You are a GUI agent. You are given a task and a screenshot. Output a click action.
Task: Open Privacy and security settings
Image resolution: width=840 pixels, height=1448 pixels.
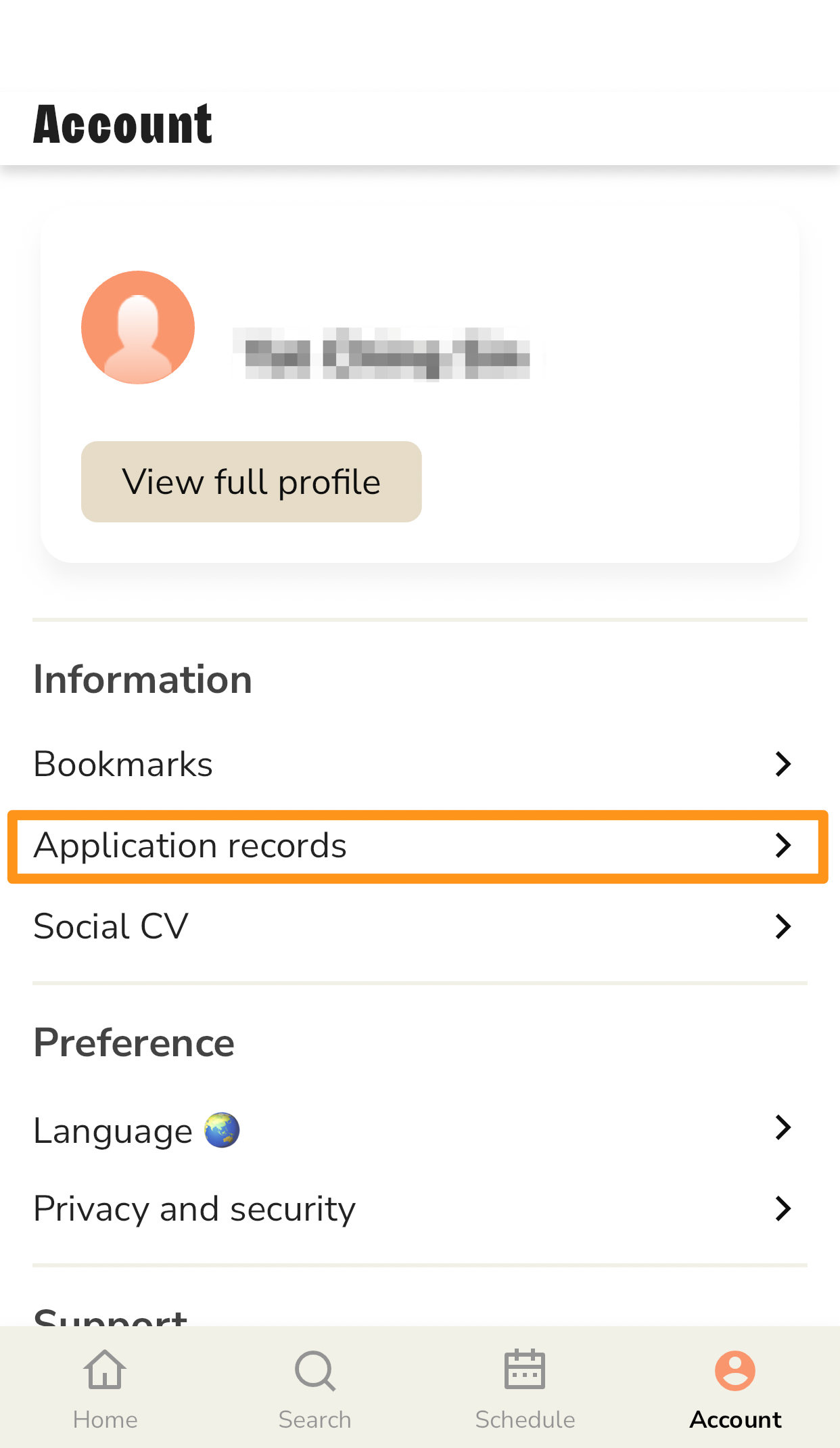(x=420, y=1209)
